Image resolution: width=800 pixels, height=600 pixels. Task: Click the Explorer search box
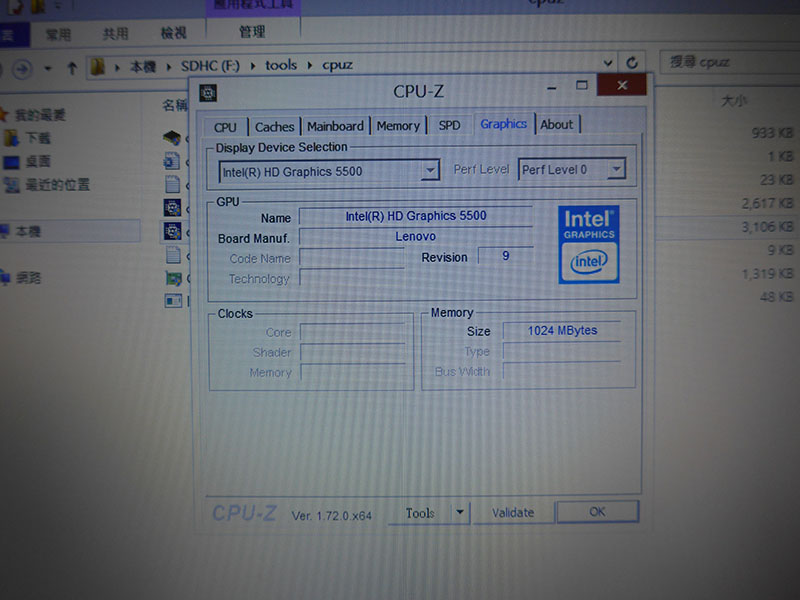pyautogui.click(x=725, y=62)
